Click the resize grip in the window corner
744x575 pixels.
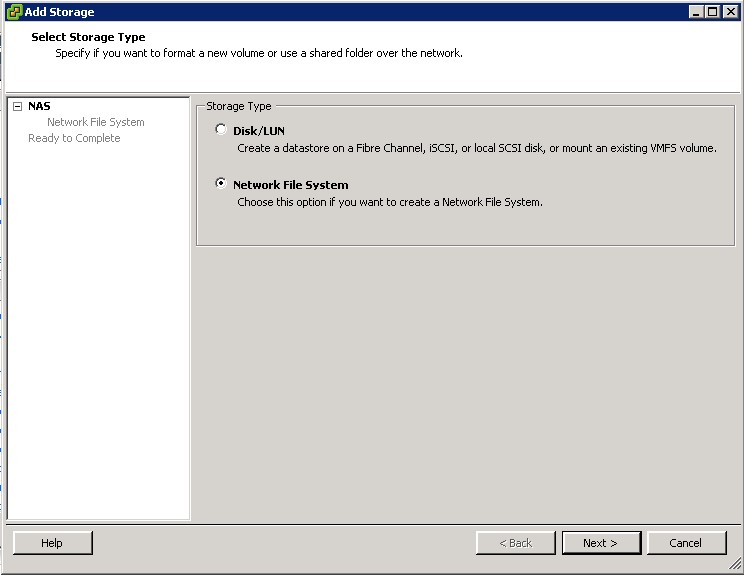click(736, 567)
